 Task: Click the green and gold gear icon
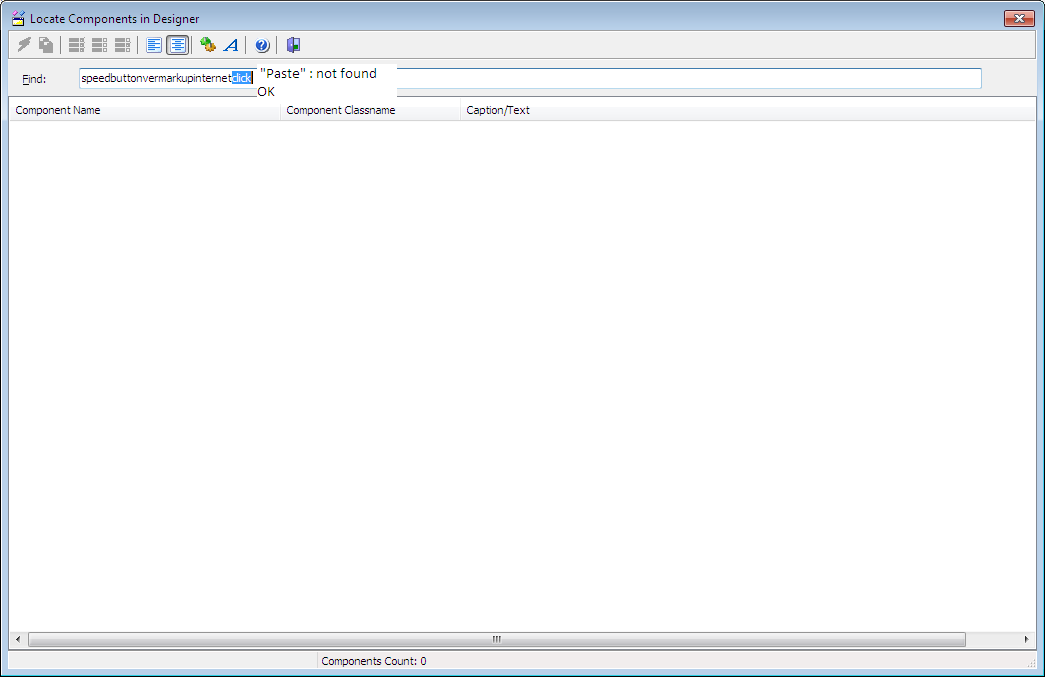pyautogui.click(x=208, y=45)
